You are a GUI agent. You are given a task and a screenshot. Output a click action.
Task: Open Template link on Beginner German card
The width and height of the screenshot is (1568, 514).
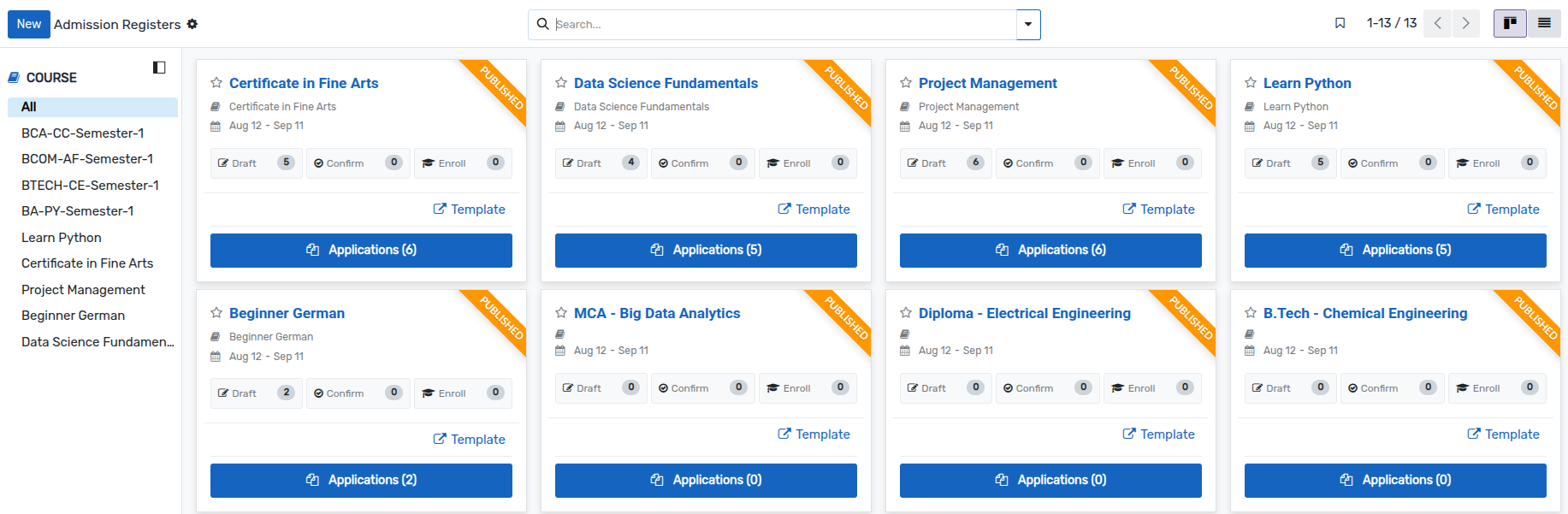click(469, 439)
